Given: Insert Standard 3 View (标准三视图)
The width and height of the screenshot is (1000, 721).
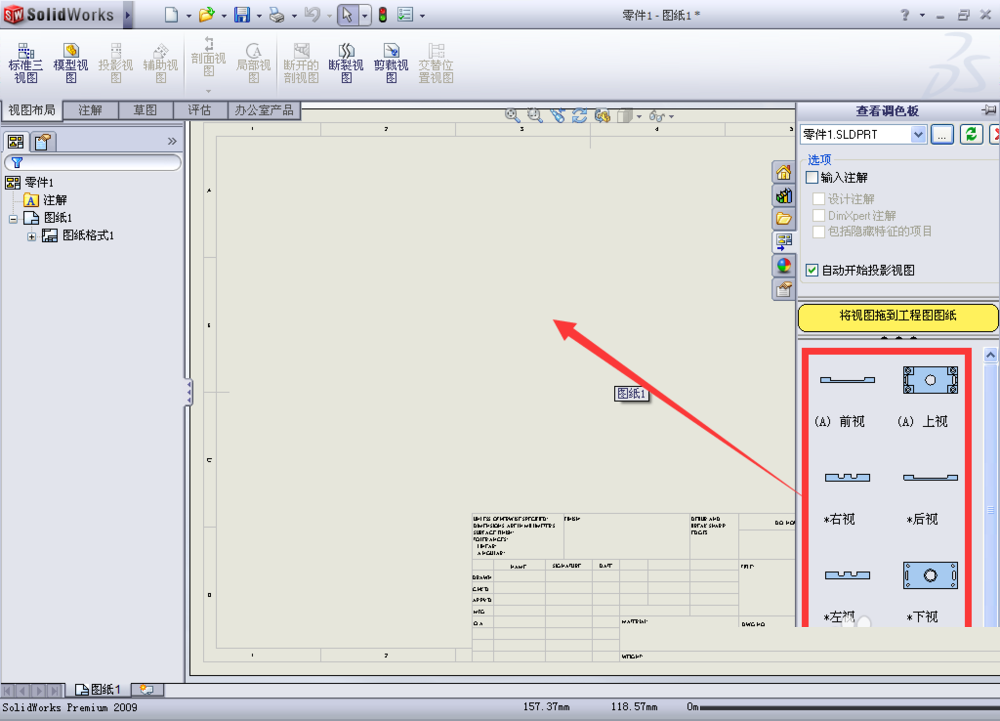Looking at the screenshot, I should pos(26,63).
